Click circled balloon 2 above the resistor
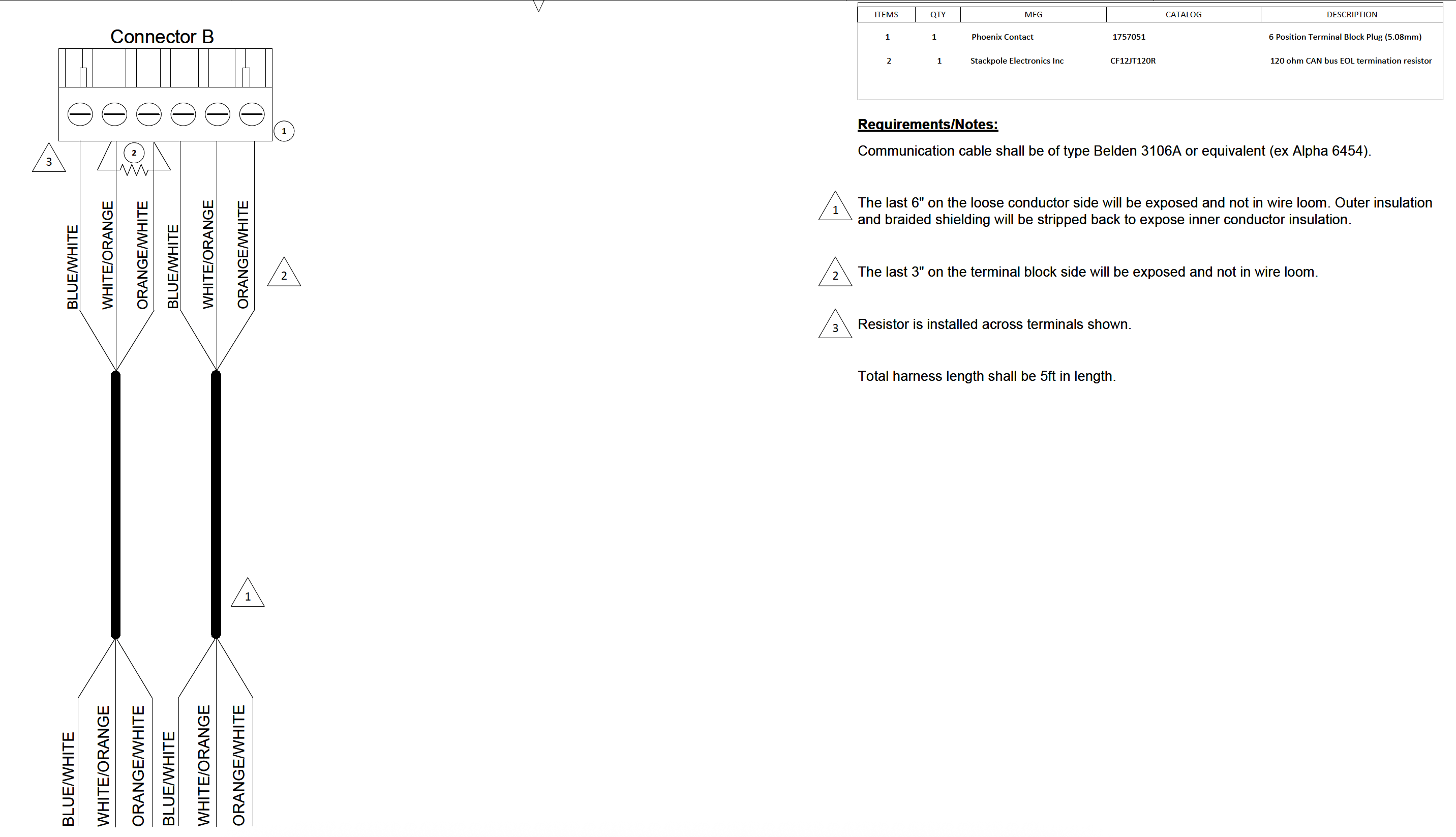 coord(134,153)
